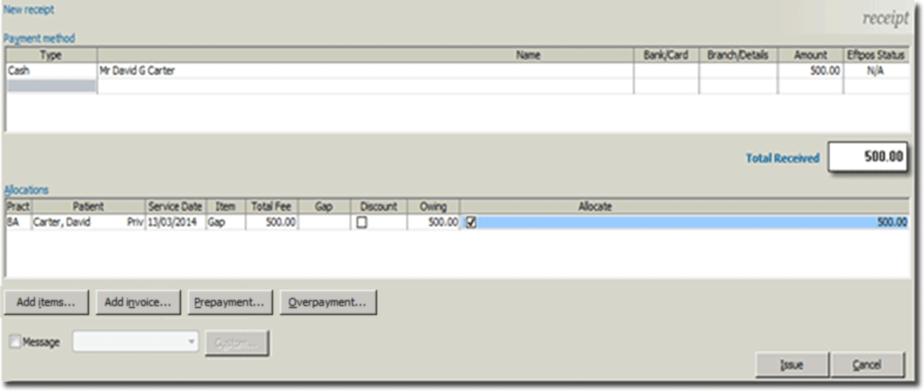The image size is (924, 391).
Task: Select the highlighted Allocate amount 500.00 cell
Action: click(x=692, y=223)
